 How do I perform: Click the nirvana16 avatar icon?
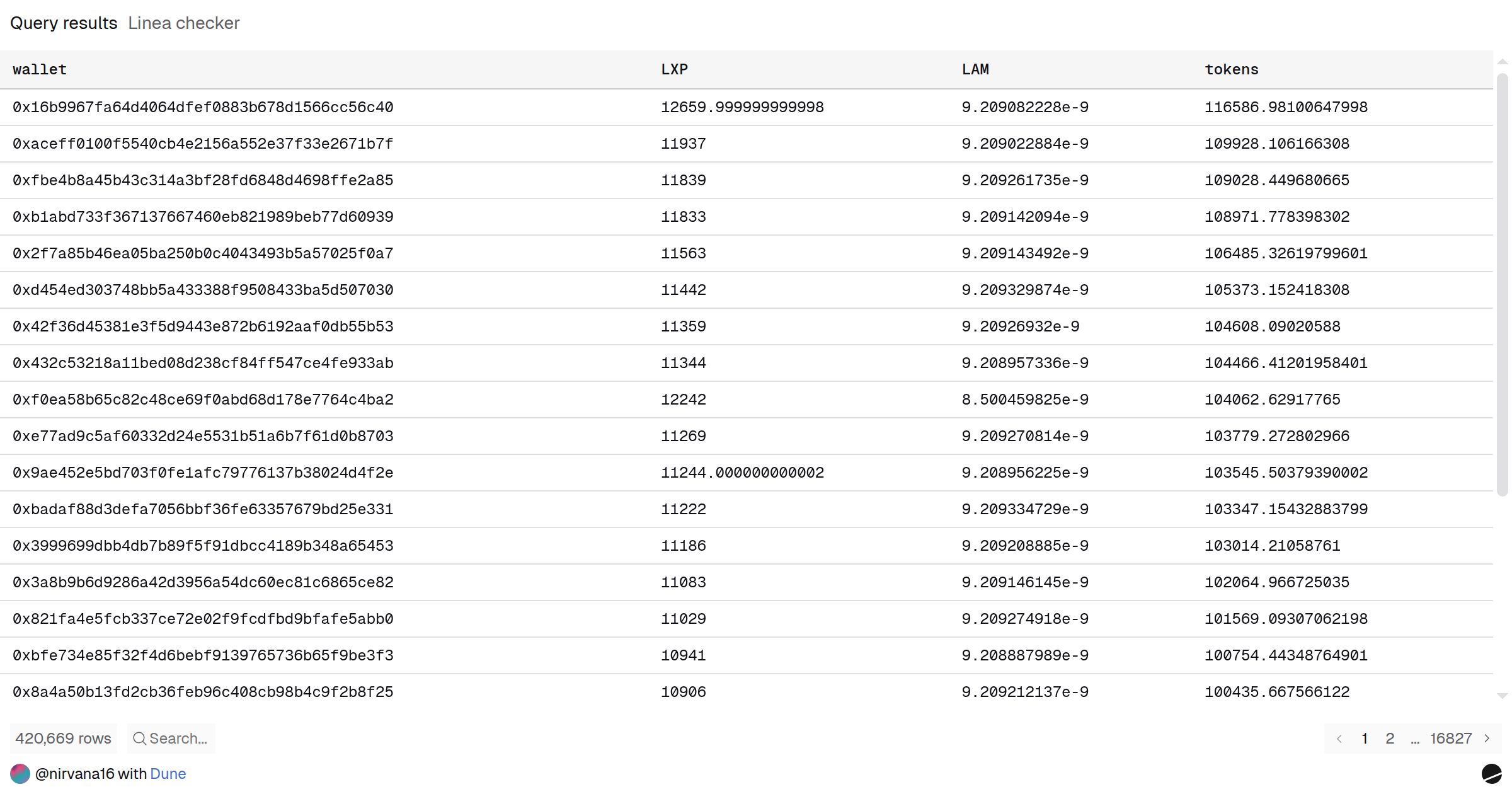click(x=20, y=774)
